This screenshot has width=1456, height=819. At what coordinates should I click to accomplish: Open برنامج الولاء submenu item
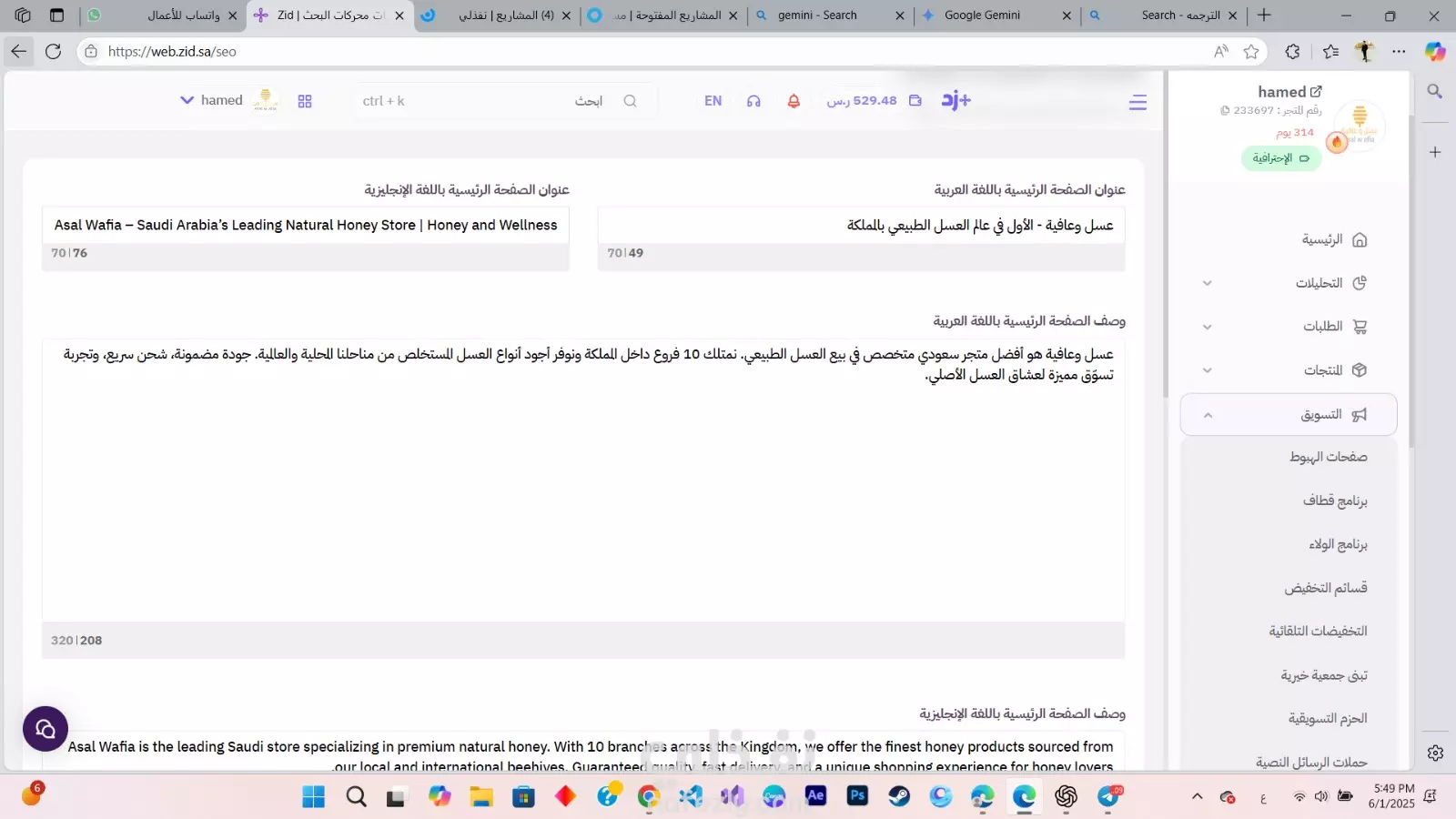tap(1338, 544)
